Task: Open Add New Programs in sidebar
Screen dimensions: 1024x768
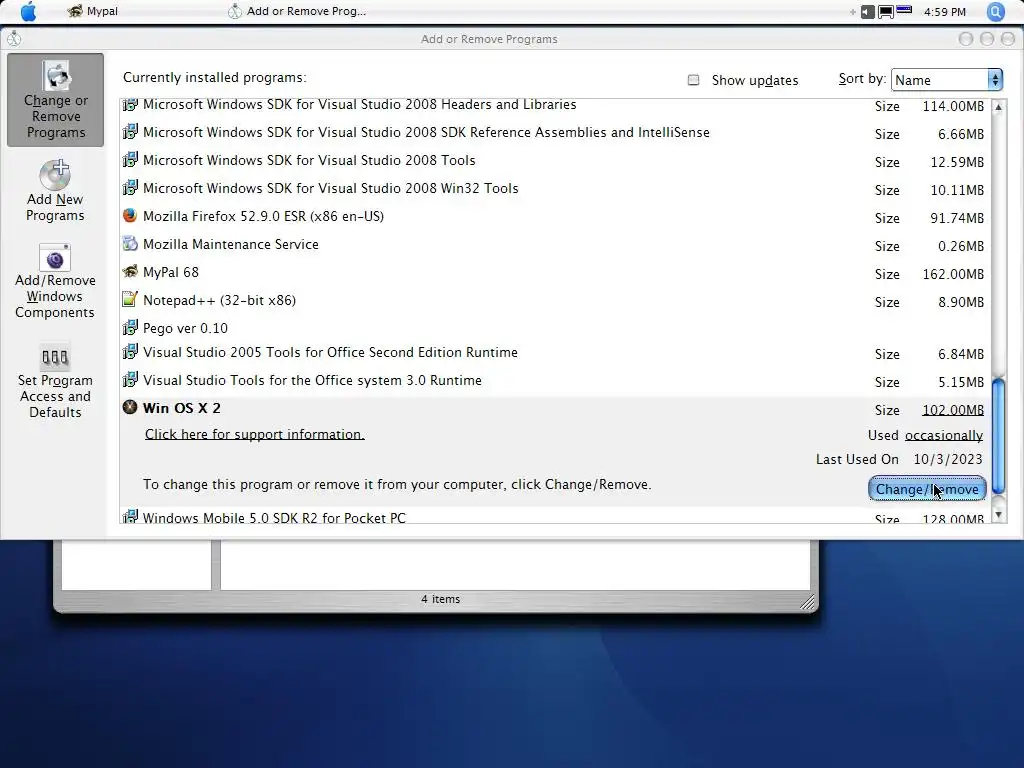Action: (56, 191)
